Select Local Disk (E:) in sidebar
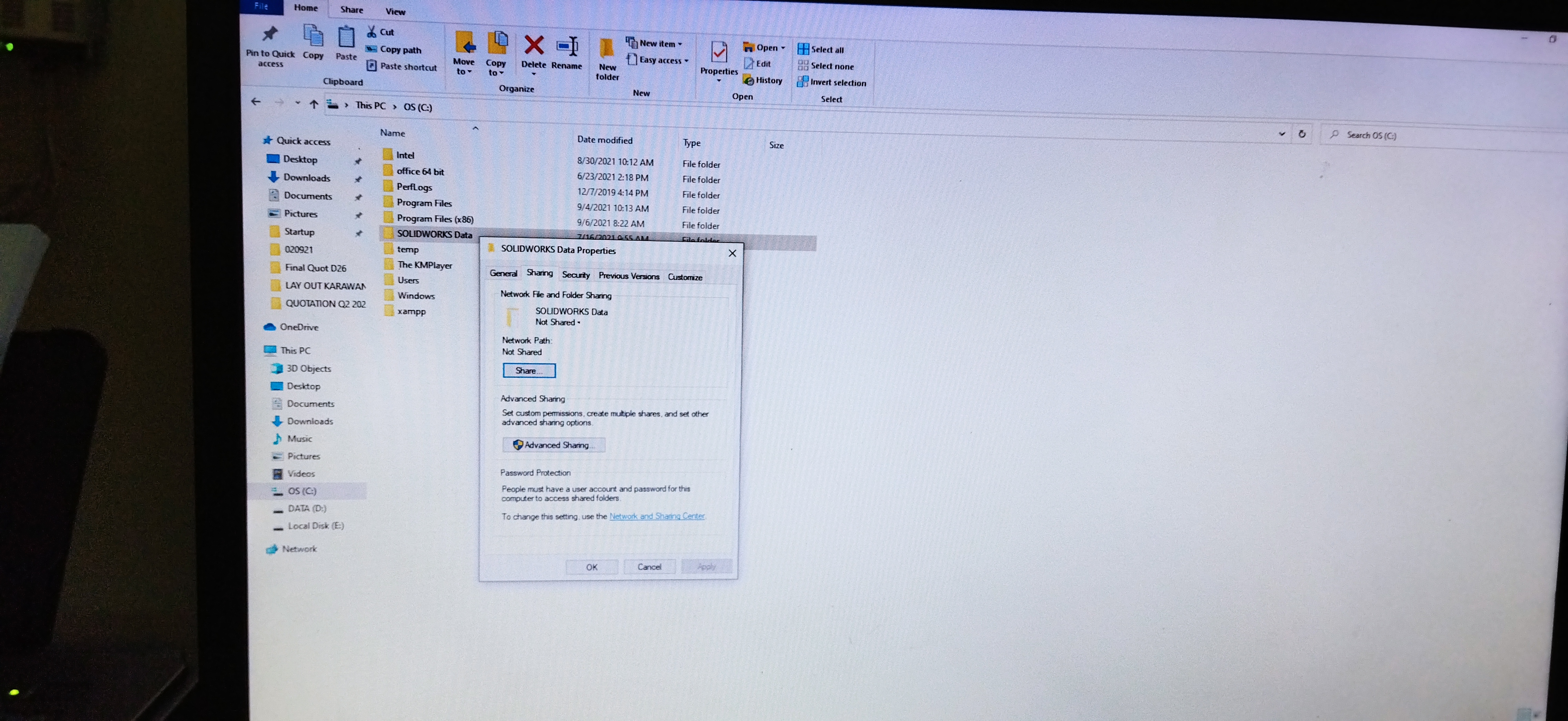 tap(308, 526)
